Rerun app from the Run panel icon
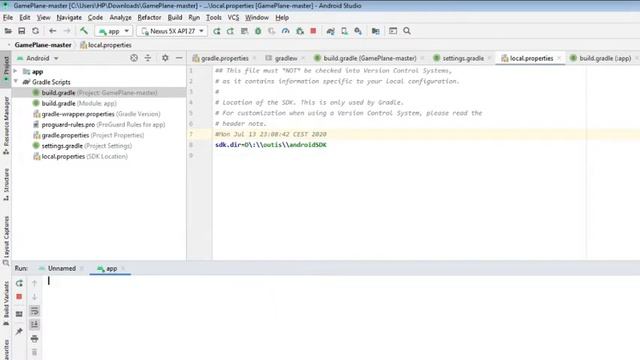This screenshot has width=640, height=360. [19, 283]
